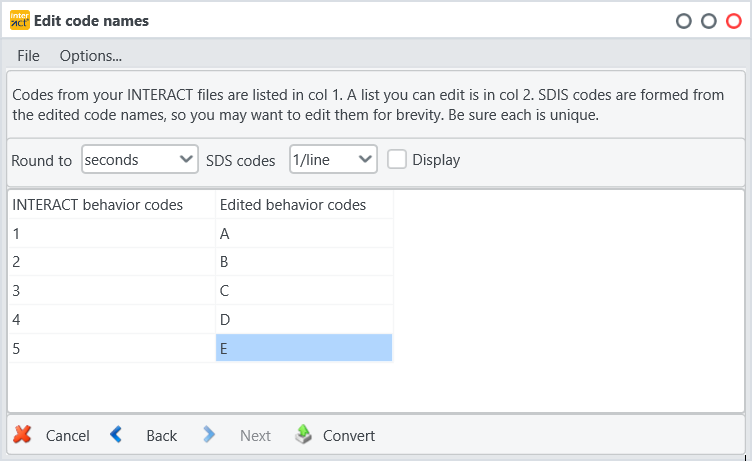Click the blue Back arrow icon
Viewport: 752px width, 461px height.
pos(116,435)
